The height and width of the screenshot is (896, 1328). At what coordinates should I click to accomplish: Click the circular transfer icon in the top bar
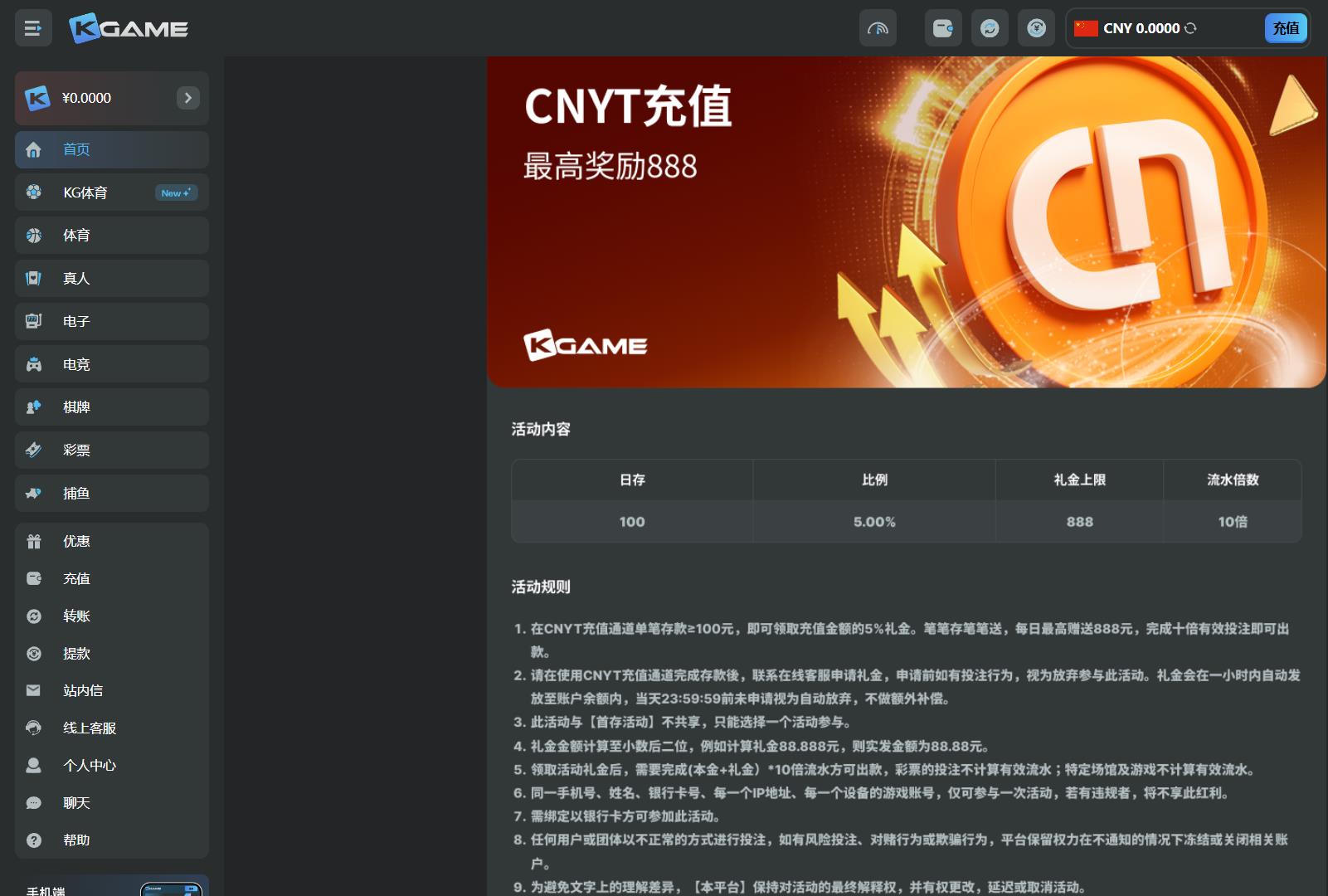pos(991,27)
